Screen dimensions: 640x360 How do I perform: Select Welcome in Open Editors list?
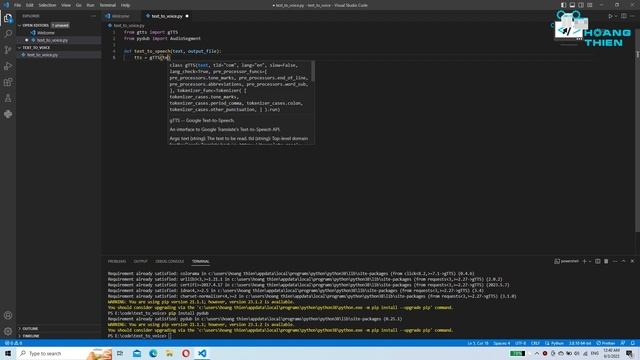click(46, 33)
